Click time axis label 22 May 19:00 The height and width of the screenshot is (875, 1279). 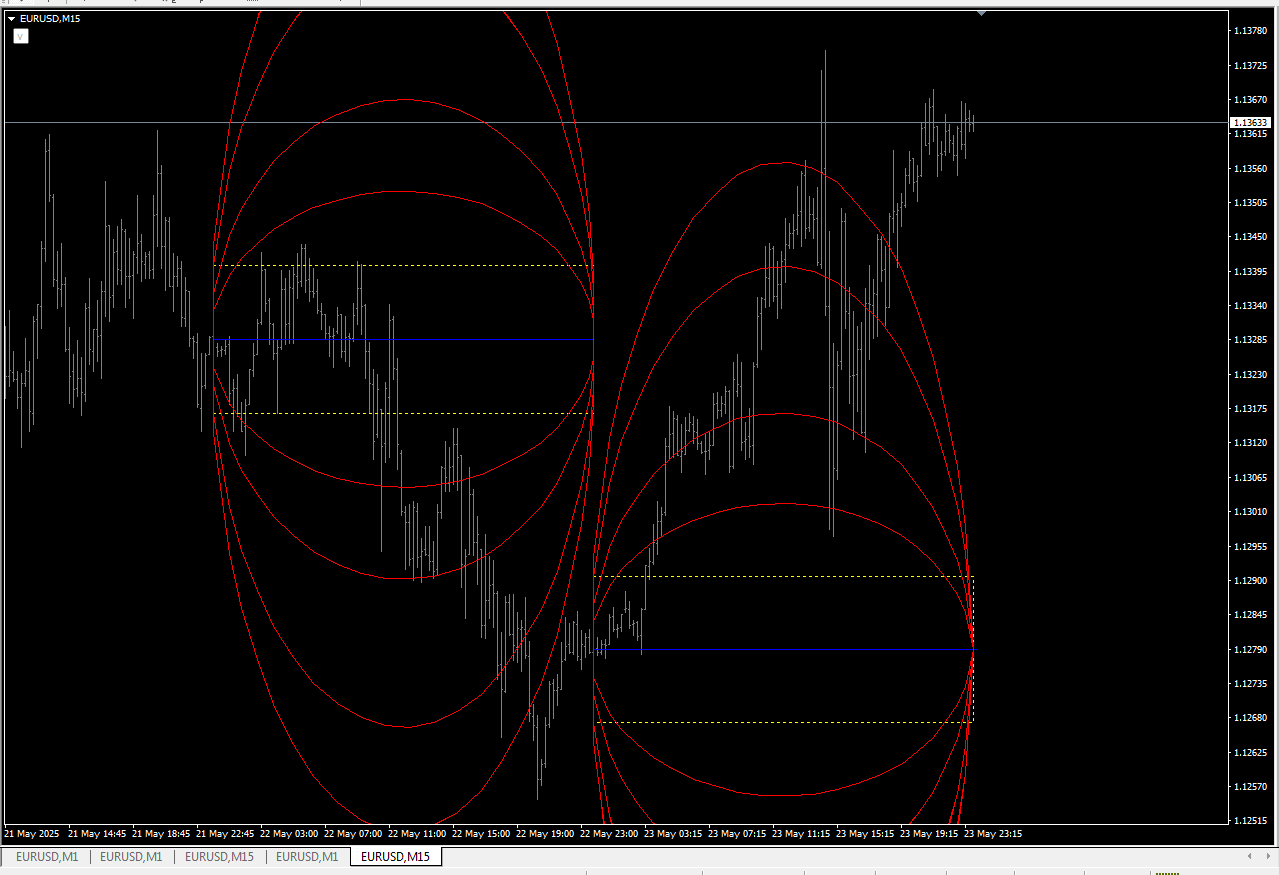(545, 833)
